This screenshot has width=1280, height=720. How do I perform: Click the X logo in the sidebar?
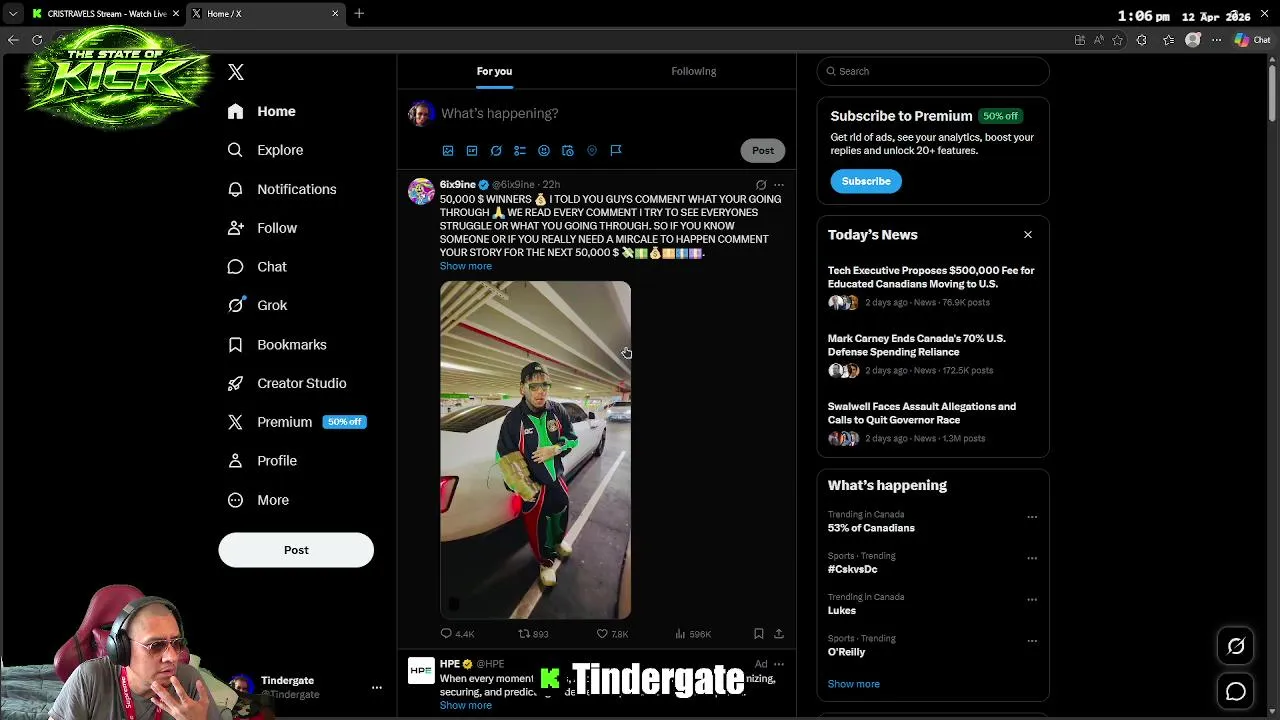[x=236, y=72]
